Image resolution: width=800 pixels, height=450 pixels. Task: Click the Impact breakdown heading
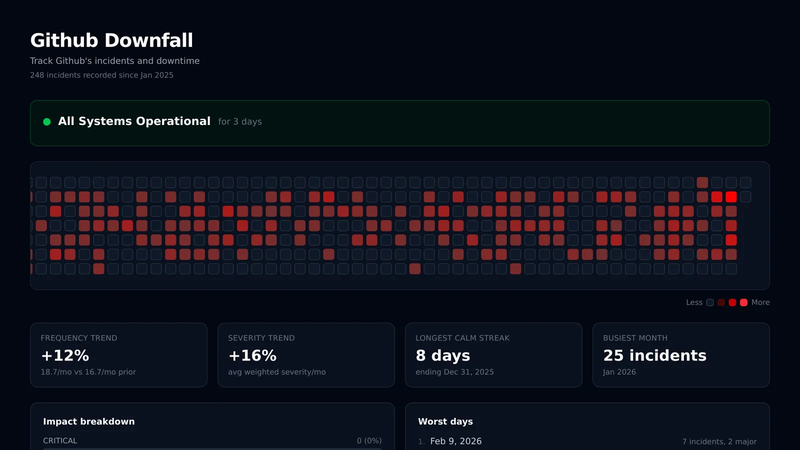[89, 421]
